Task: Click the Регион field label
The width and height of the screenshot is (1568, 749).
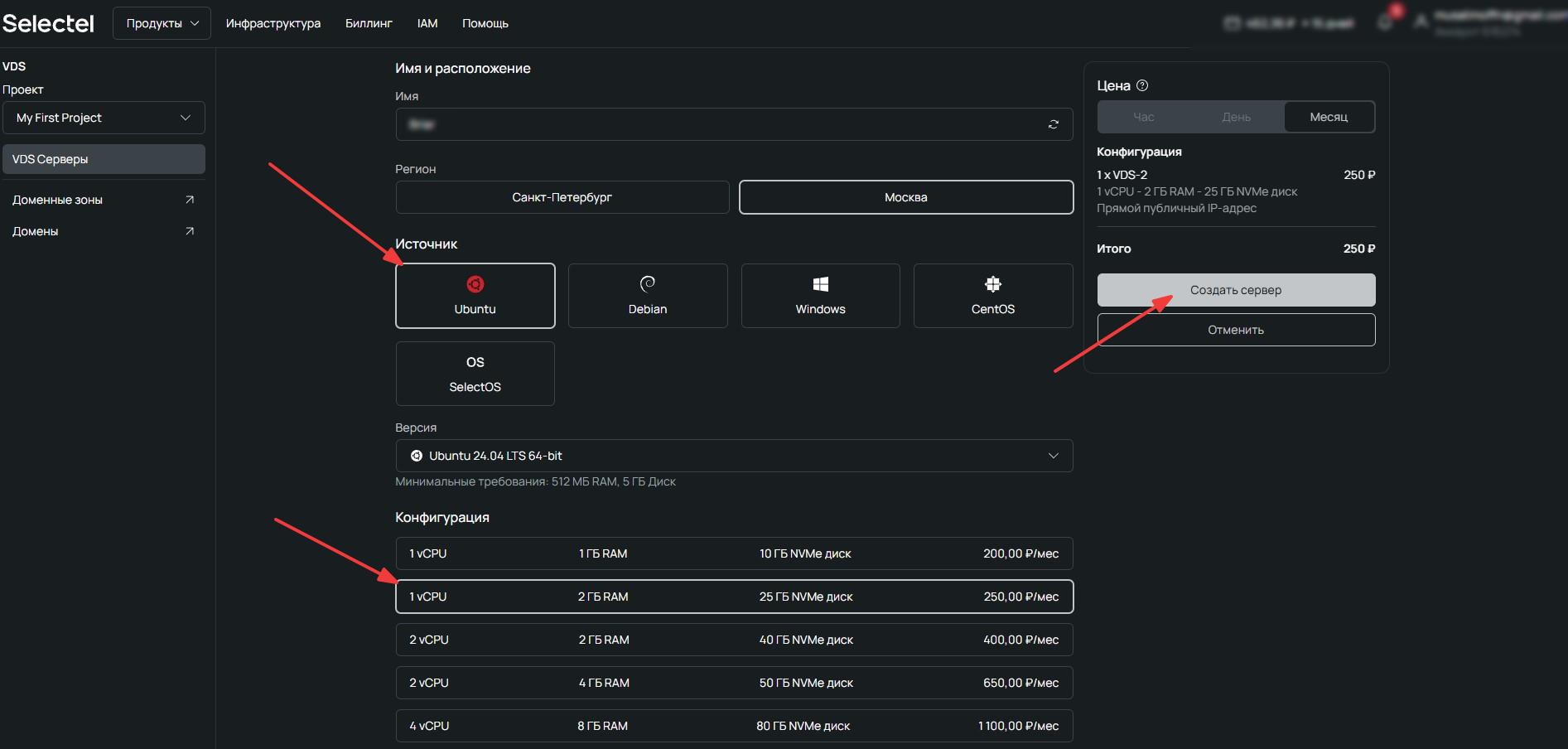Action: coord(416,169)
